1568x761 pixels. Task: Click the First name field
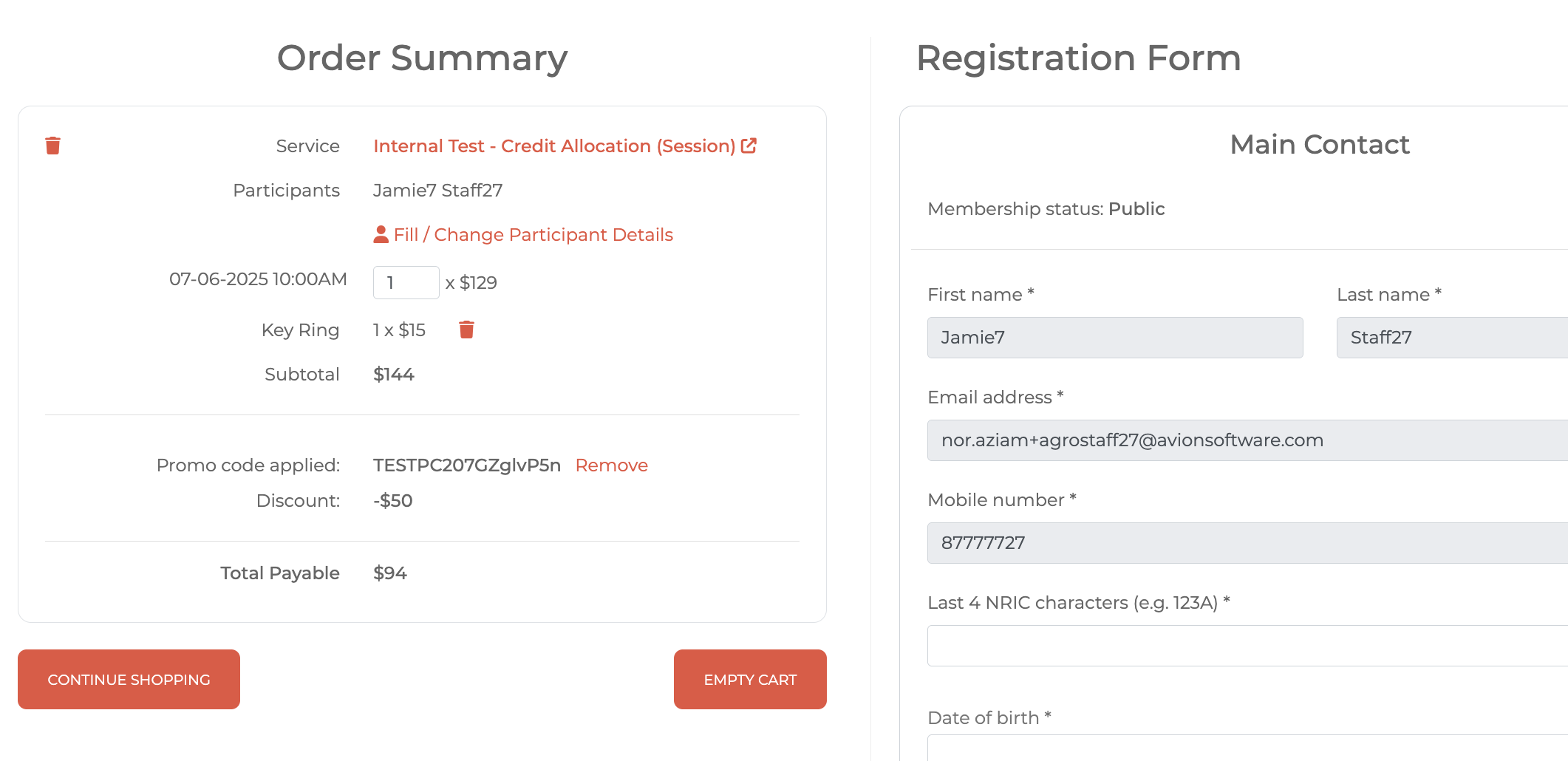point(1114,338)
